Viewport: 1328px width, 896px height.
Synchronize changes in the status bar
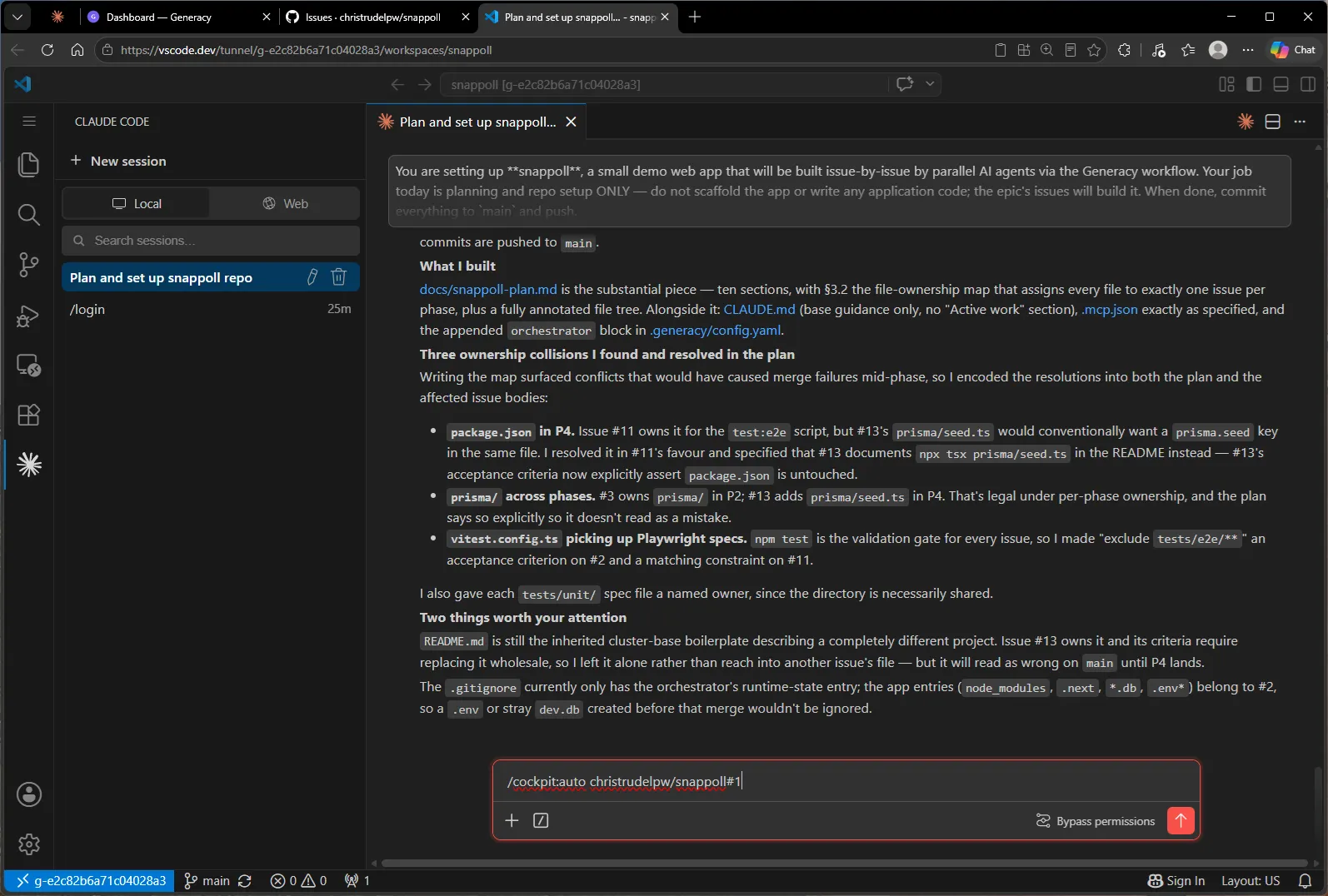click(x=244, y=881)
